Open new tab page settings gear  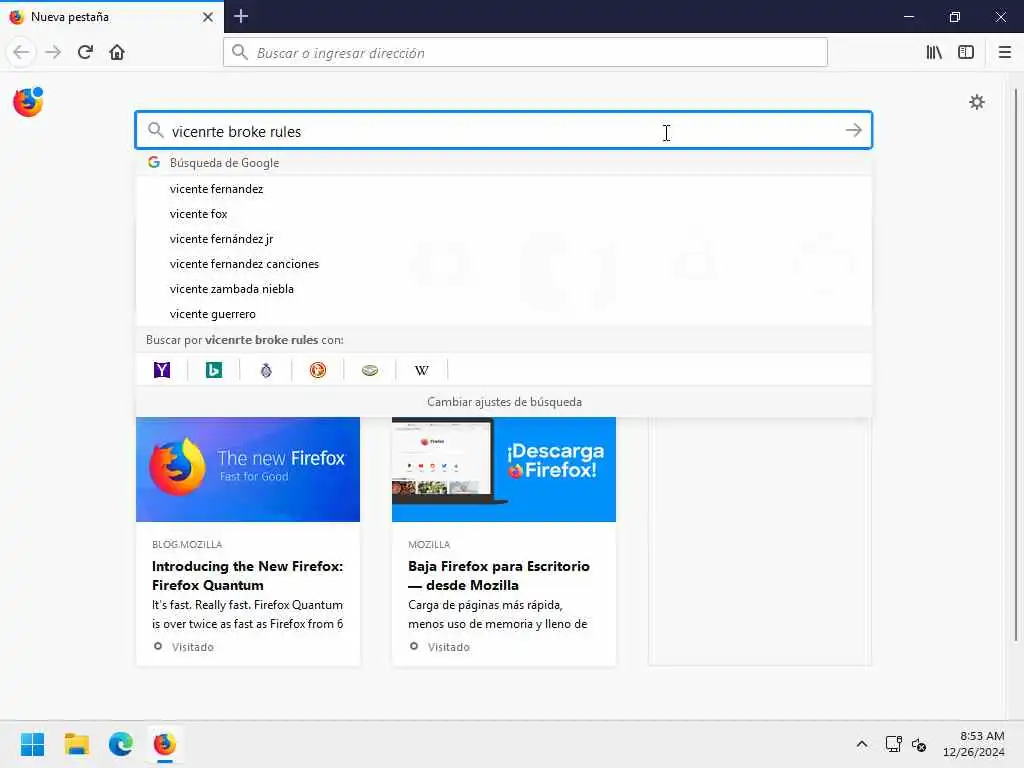tap(976, 102)
